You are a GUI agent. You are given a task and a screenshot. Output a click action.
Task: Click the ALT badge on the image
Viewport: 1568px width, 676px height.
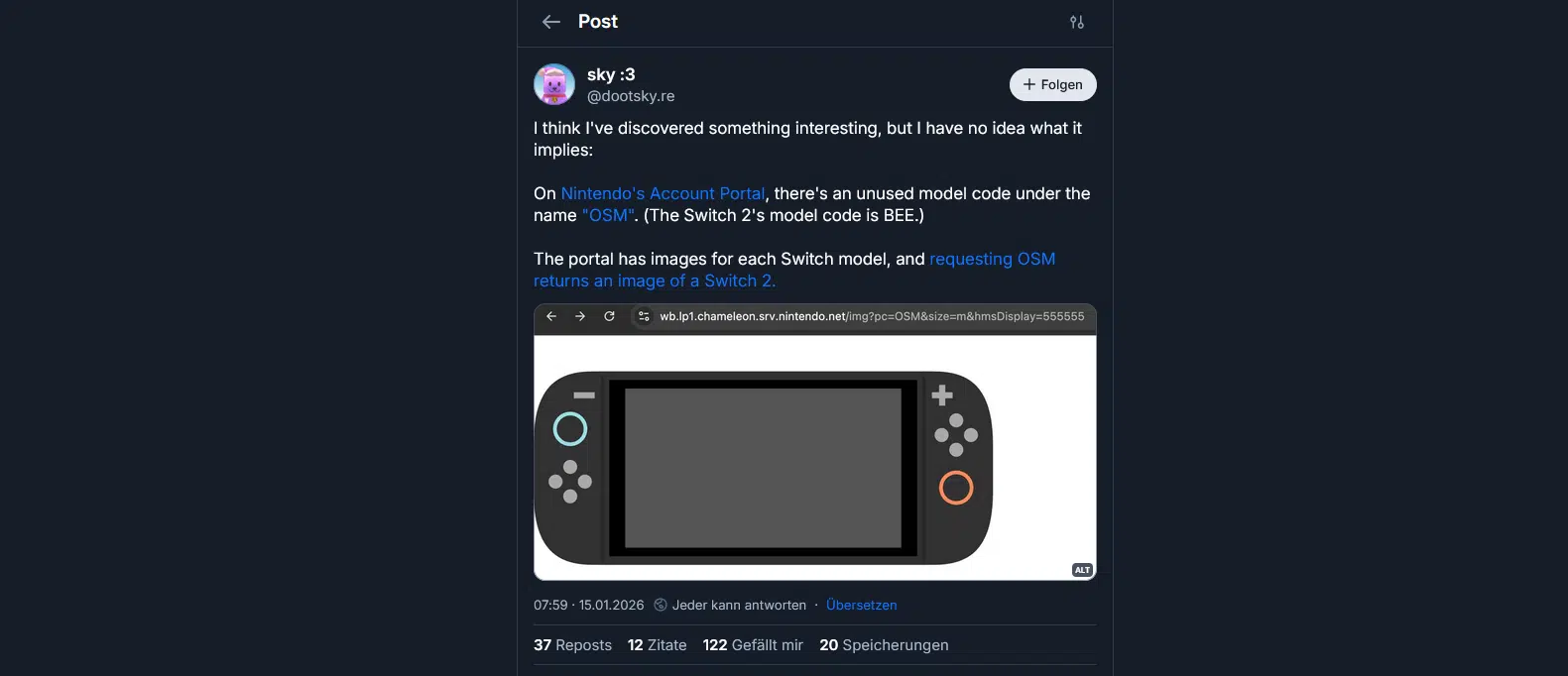point(1082,570)
